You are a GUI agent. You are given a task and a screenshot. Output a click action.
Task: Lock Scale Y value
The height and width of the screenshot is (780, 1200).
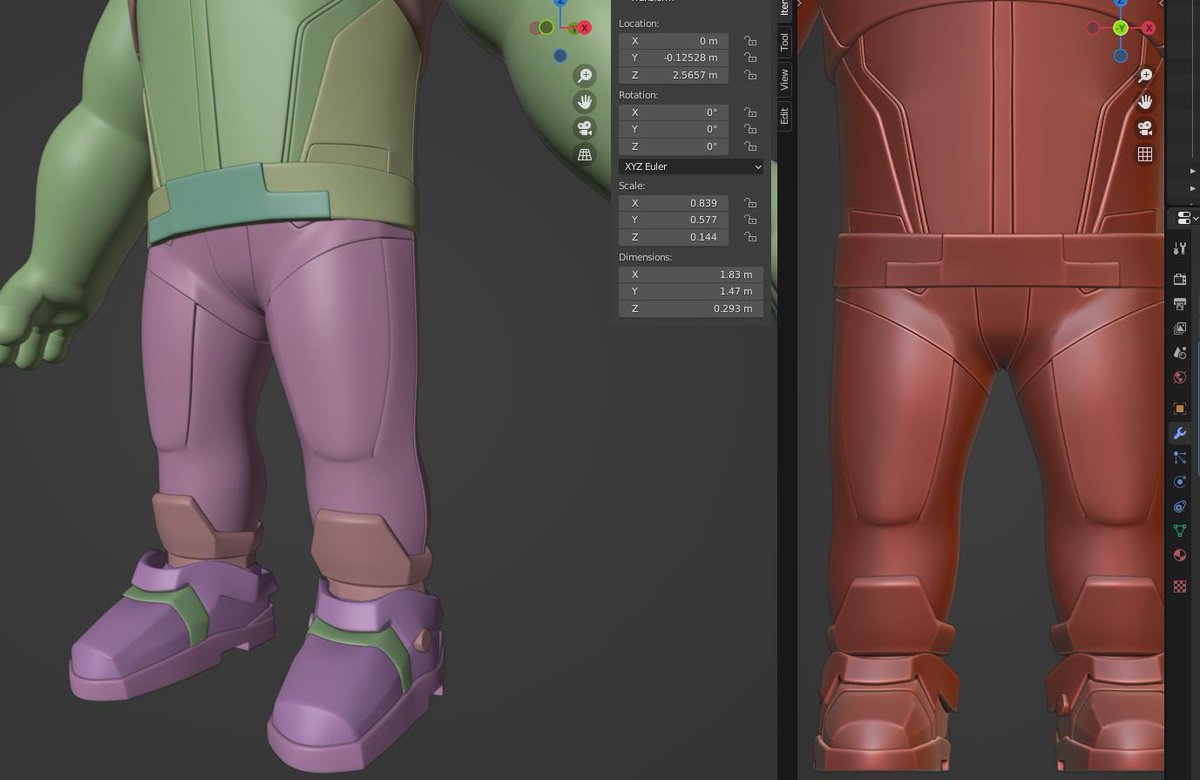[750, 220]
